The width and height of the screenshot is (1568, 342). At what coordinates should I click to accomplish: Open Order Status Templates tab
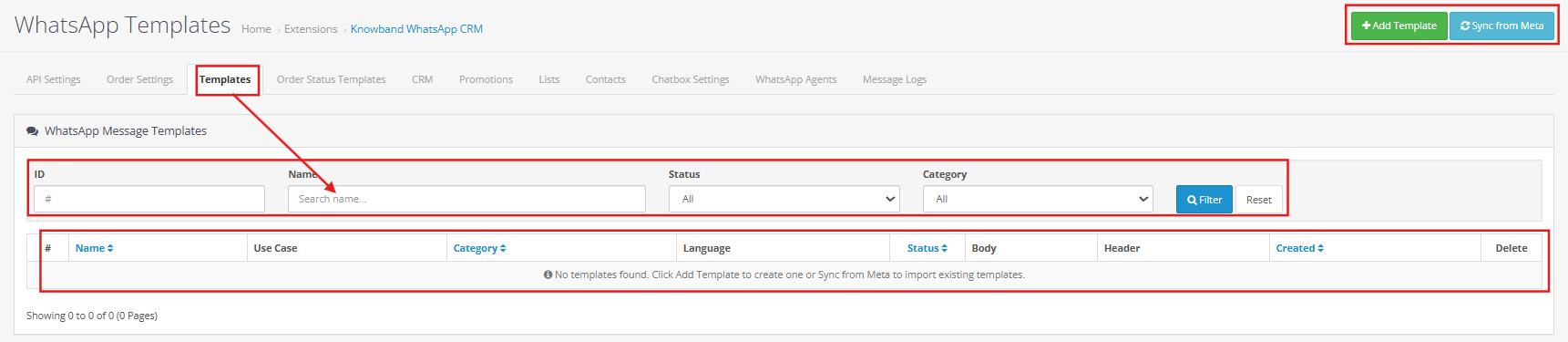pos(331,79)
